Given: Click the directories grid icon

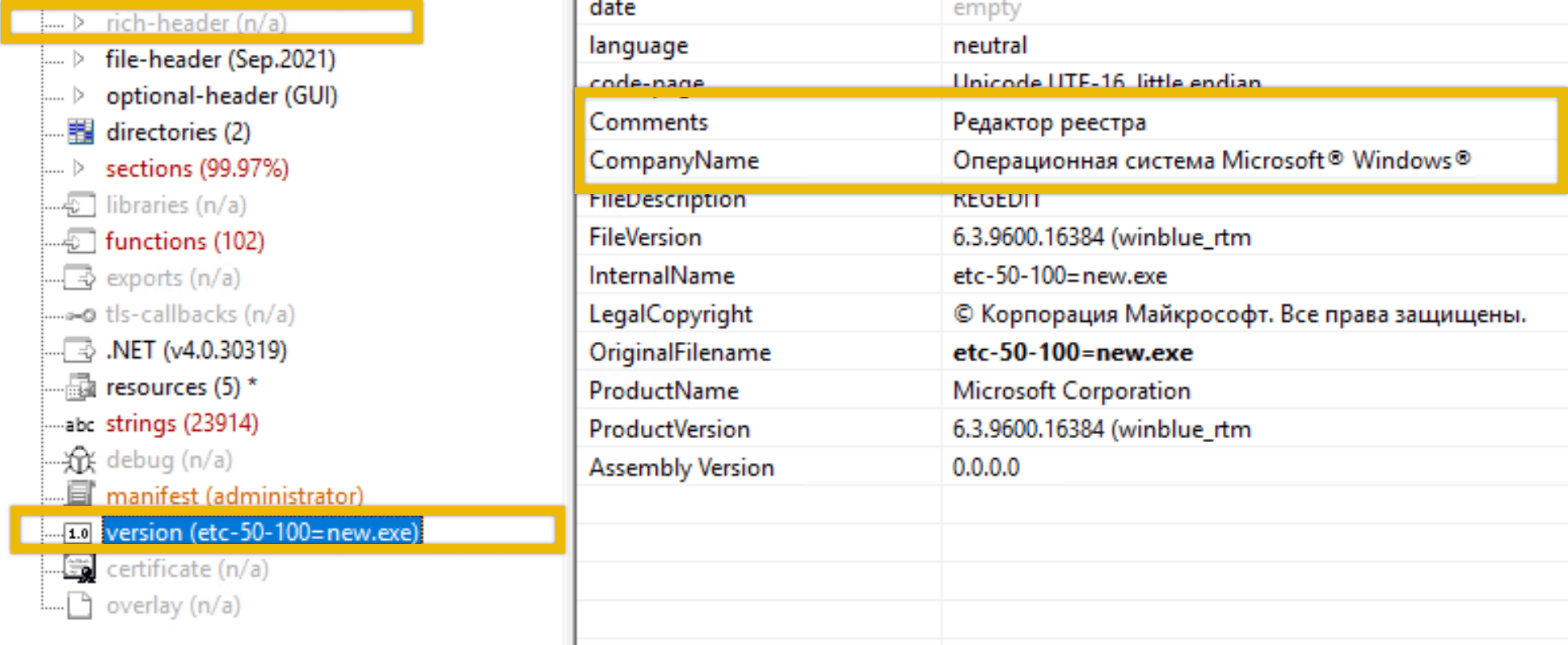Looking at the screenshot, I should (80, 132).
